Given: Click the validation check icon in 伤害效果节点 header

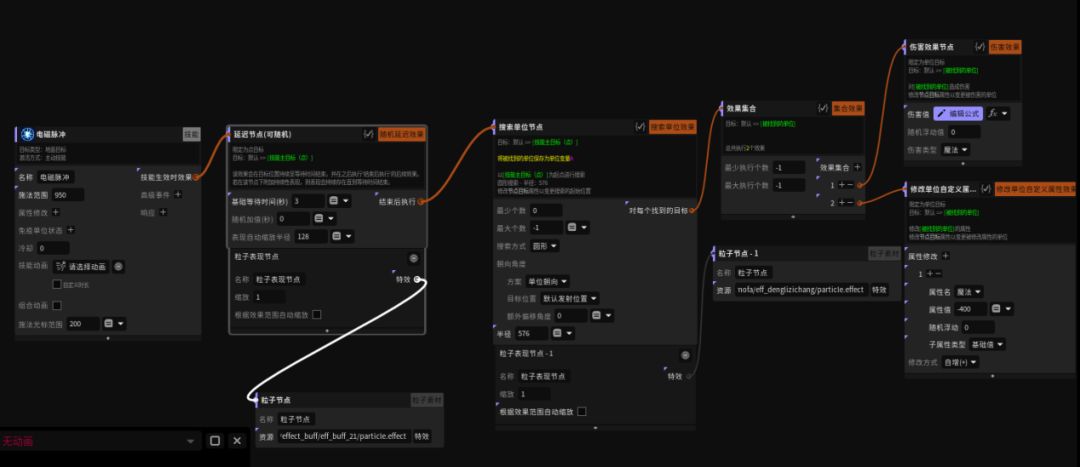Looking at the screenshot, I should [979, 47].
